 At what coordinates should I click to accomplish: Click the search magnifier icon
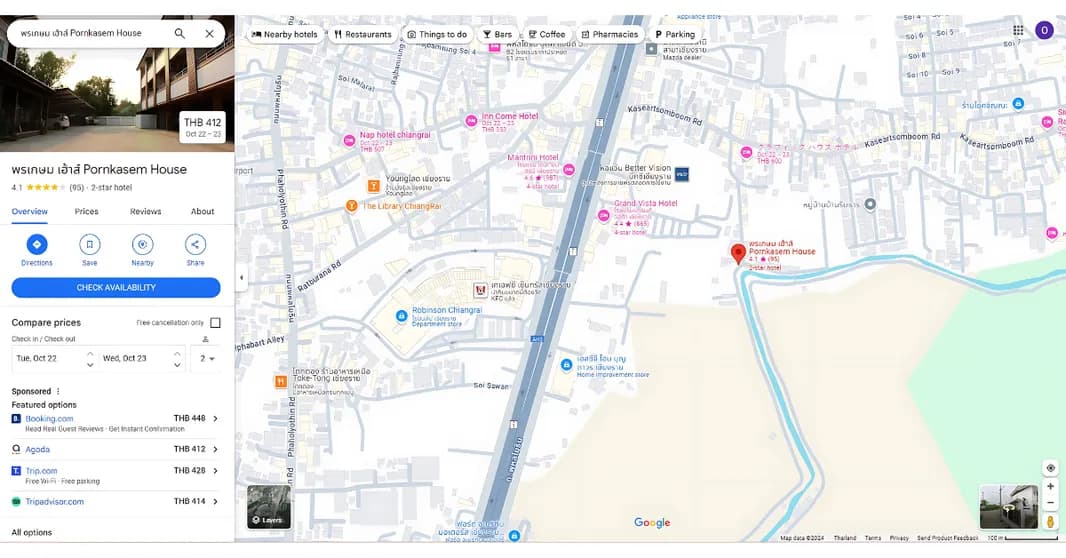click(x=179, y=33)
